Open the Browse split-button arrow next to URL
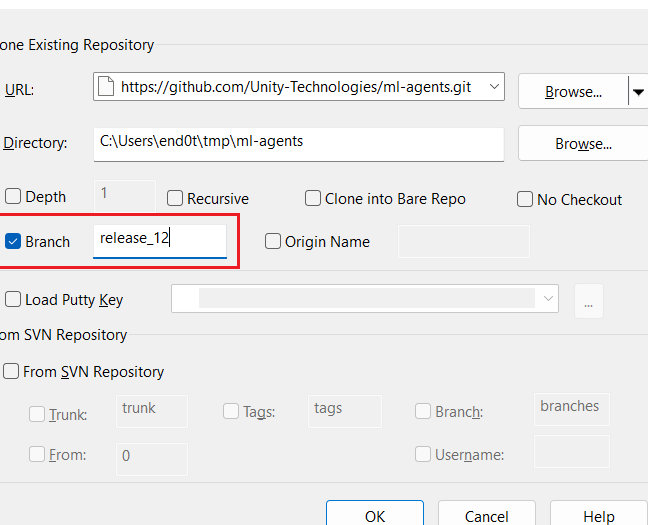 coord(637,91)
